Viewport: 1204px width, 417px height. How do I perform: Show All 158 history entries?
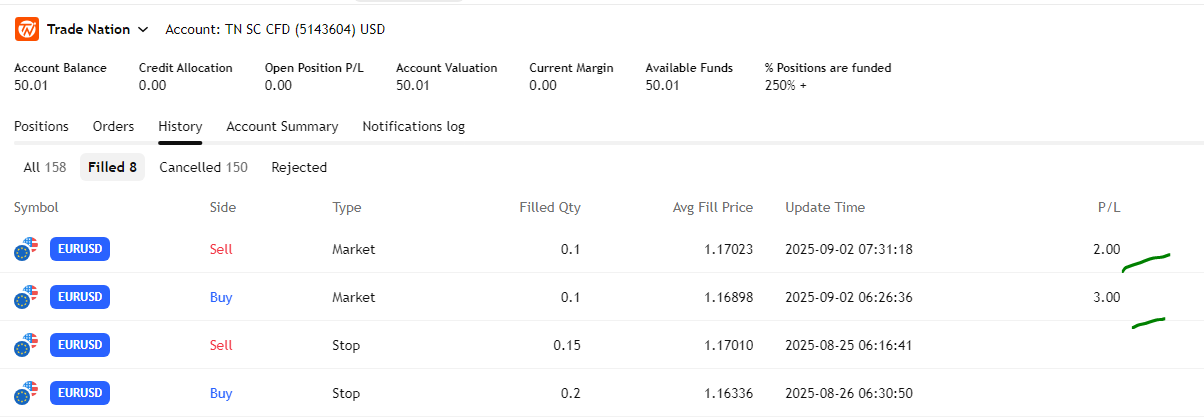click(x=45, y=167)
